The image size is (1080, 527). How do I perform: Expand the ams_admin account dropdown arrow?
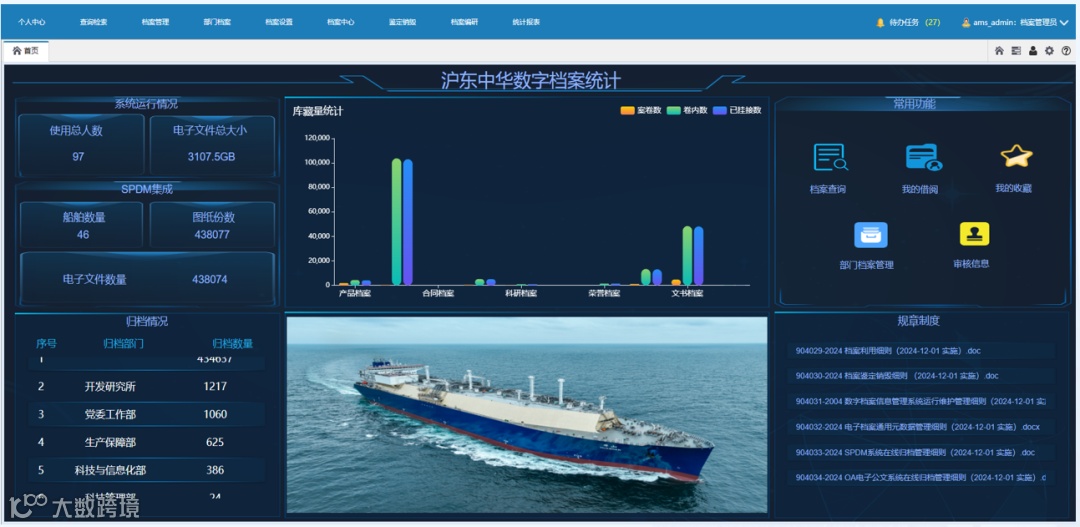point(1063,23)
